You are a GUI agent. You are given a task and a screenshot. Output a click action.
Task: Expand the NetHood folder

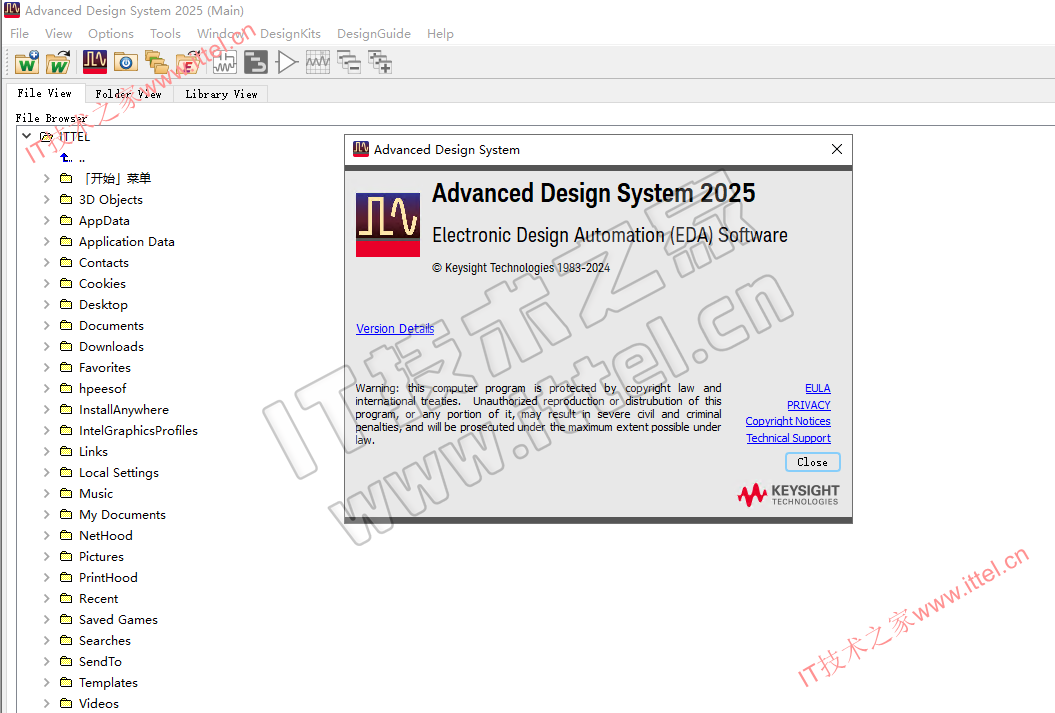(46, 535)
